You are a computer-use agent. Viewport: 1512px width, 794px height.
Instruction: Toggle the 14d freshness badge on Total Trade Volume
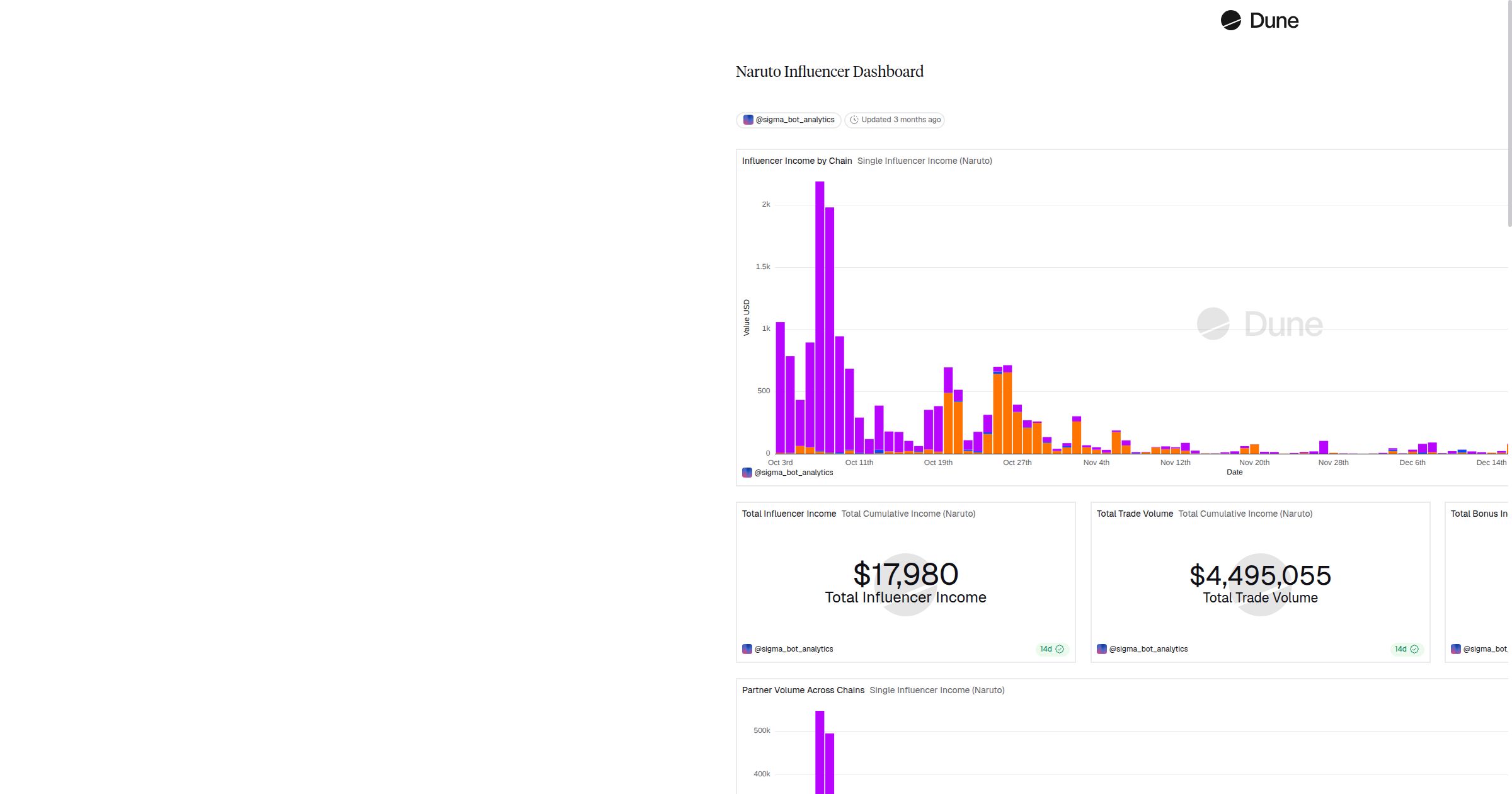pyautogui.click(x=1400, y=649)
